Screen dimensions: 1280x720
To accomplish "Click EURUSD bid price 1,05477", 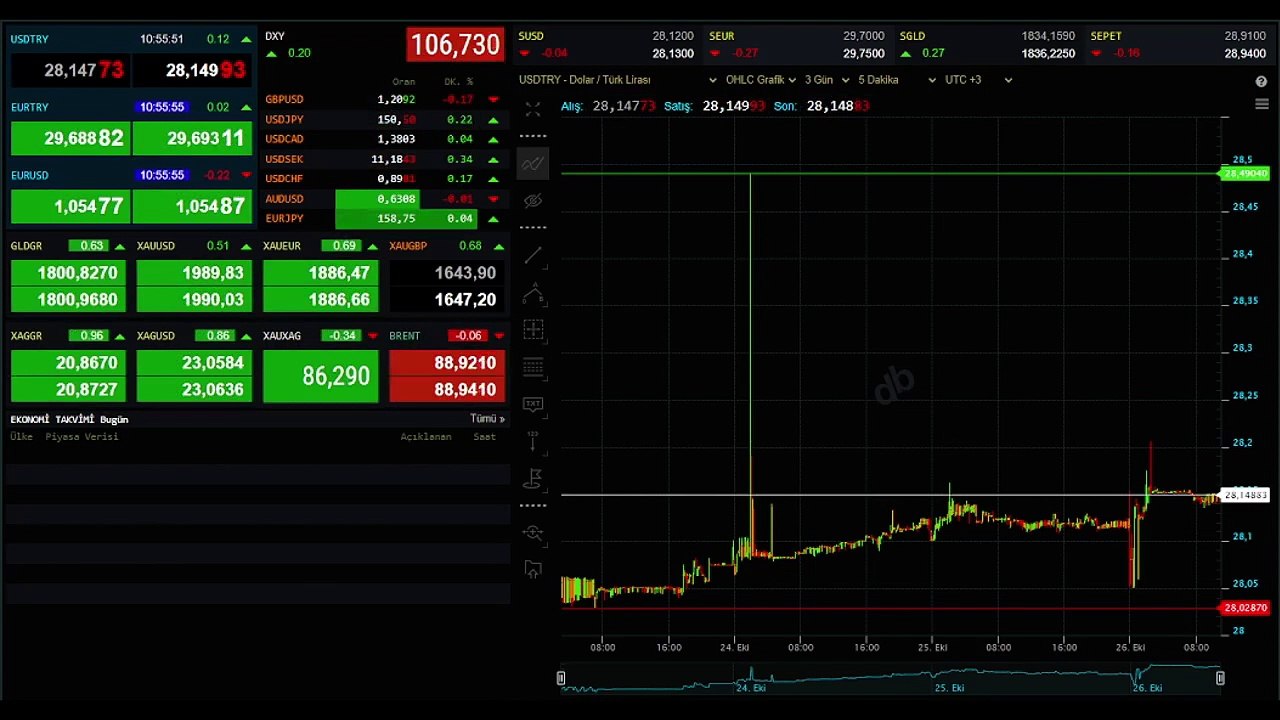I will click(69, 206).
